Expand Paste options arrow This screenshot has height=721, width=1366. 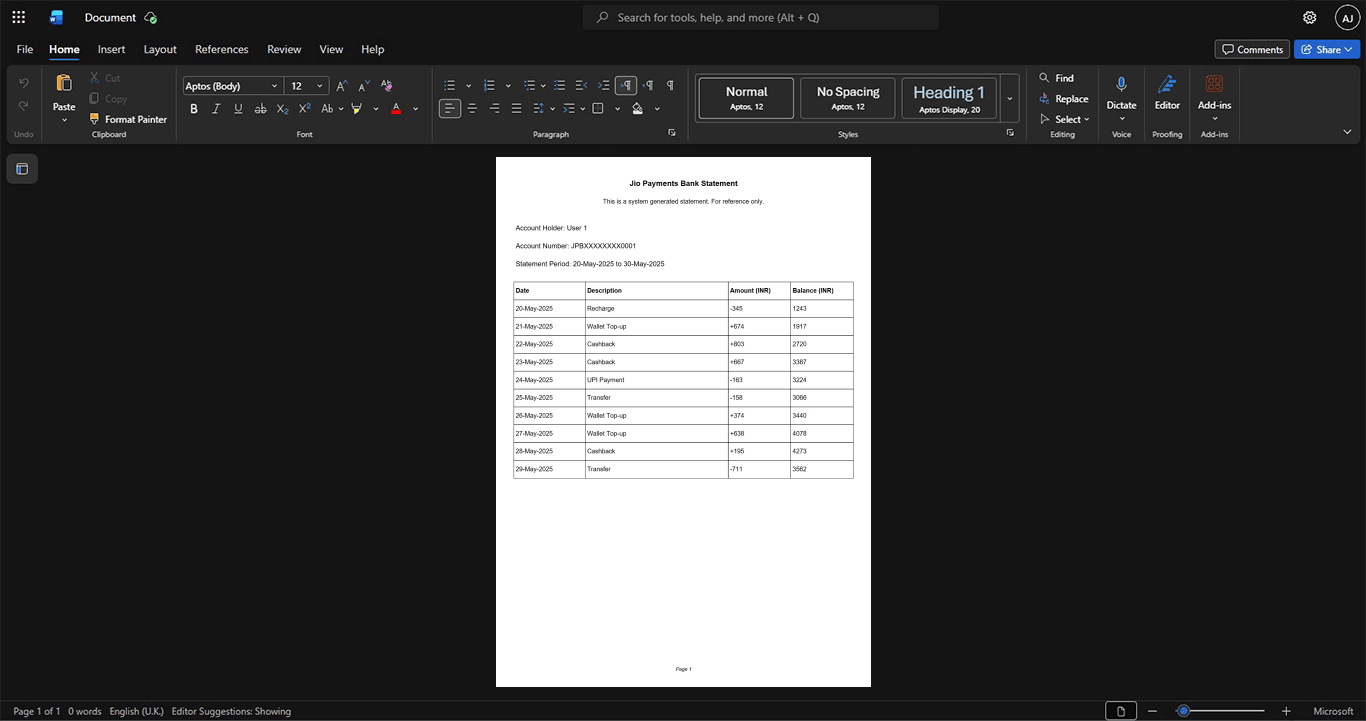point(64,120)
